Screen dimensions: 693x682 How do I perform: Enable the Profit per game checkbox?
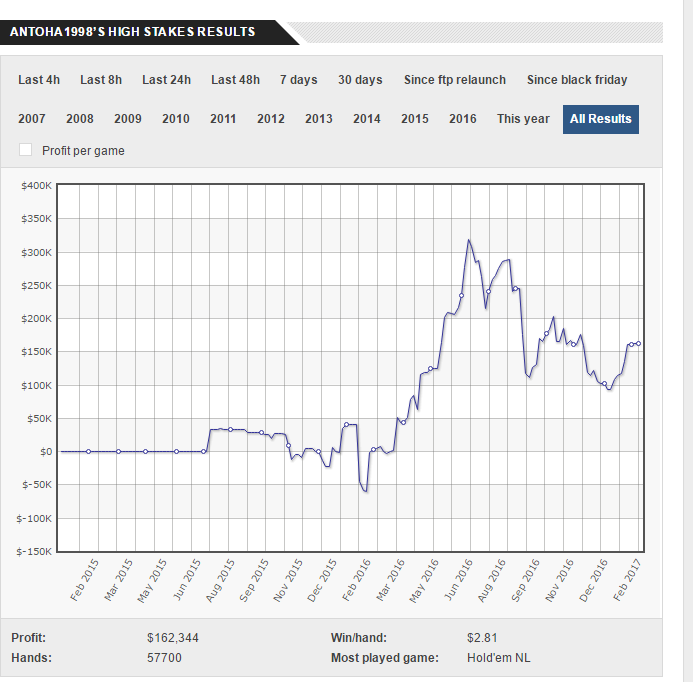click(25, 150)
